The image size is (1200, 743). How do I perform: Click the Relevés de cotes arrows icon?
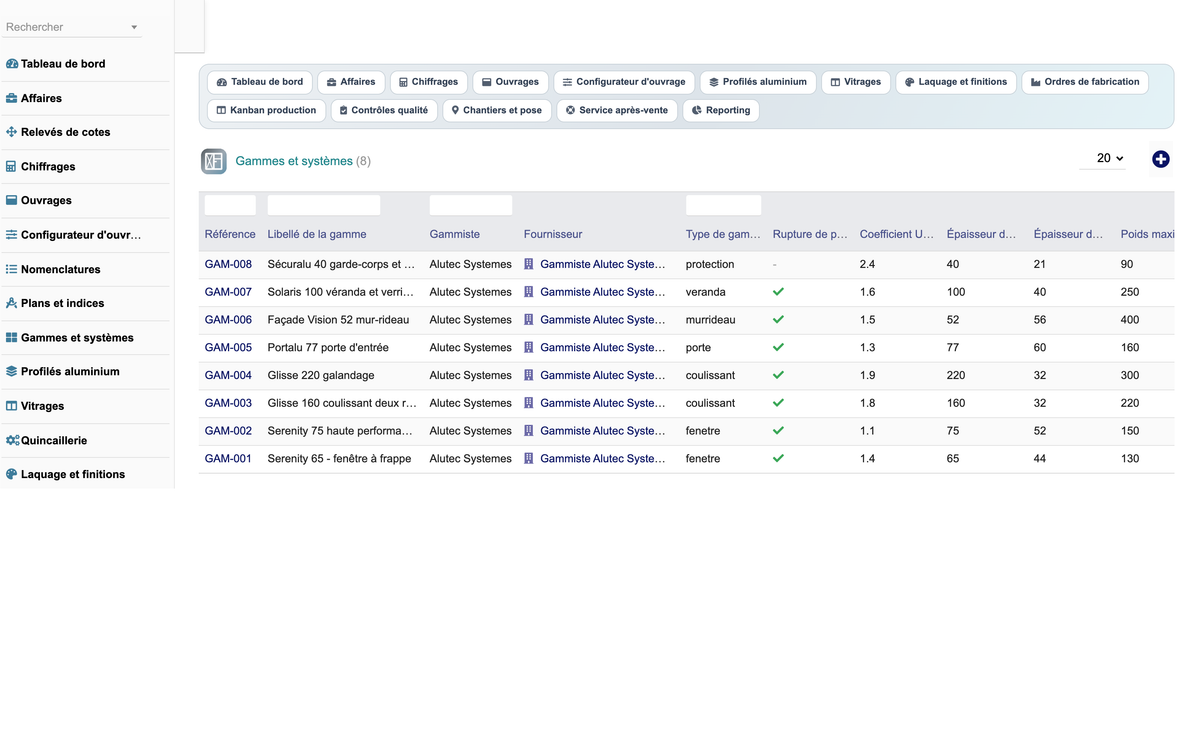12,132
